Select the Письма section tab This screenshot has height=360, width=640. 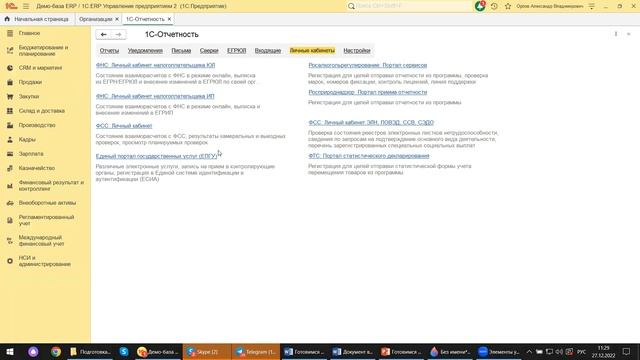(181, 51)
